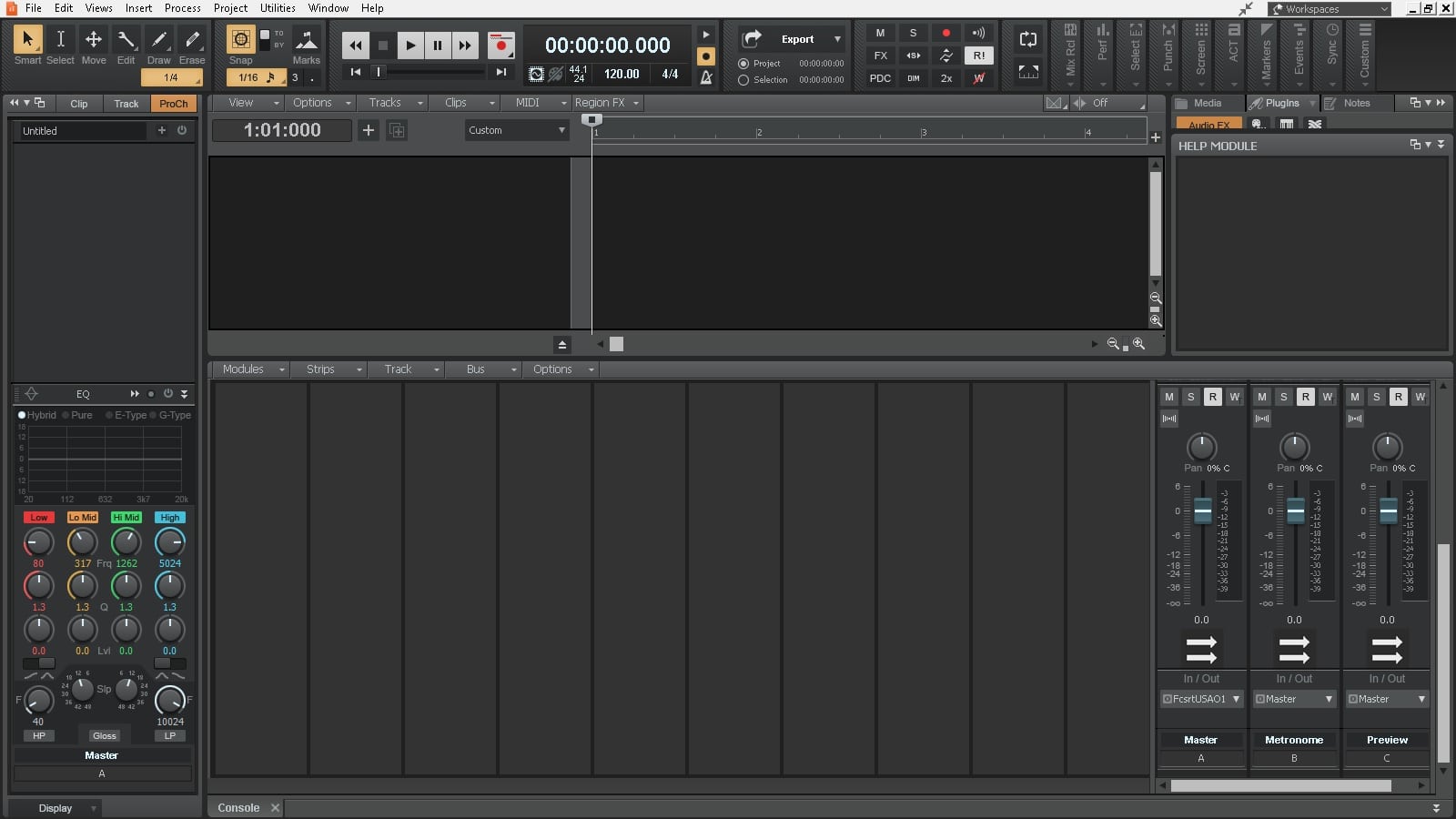Toggle the Gloss button in EQ
The width and height of the screenshot is (1456, 819).
pos(105,735)
